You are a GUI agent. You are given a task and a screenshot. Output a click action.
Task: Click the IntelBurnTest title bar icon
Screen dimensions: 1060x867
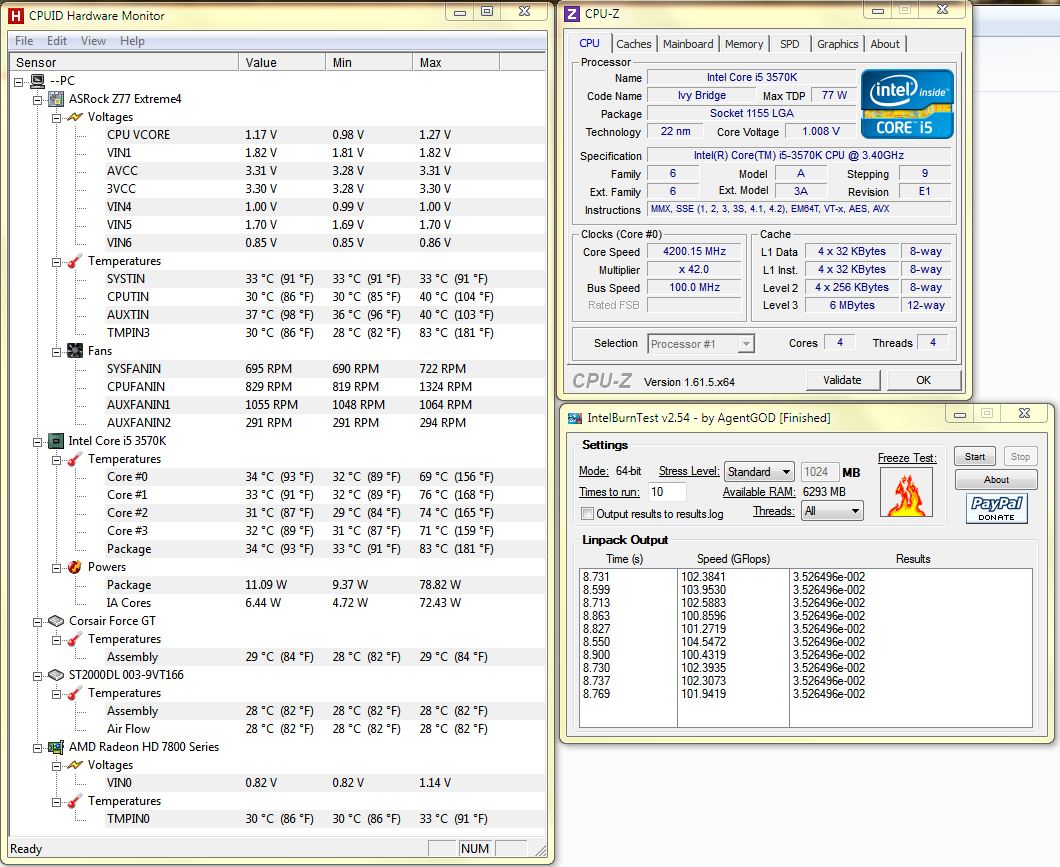point(575,418)
